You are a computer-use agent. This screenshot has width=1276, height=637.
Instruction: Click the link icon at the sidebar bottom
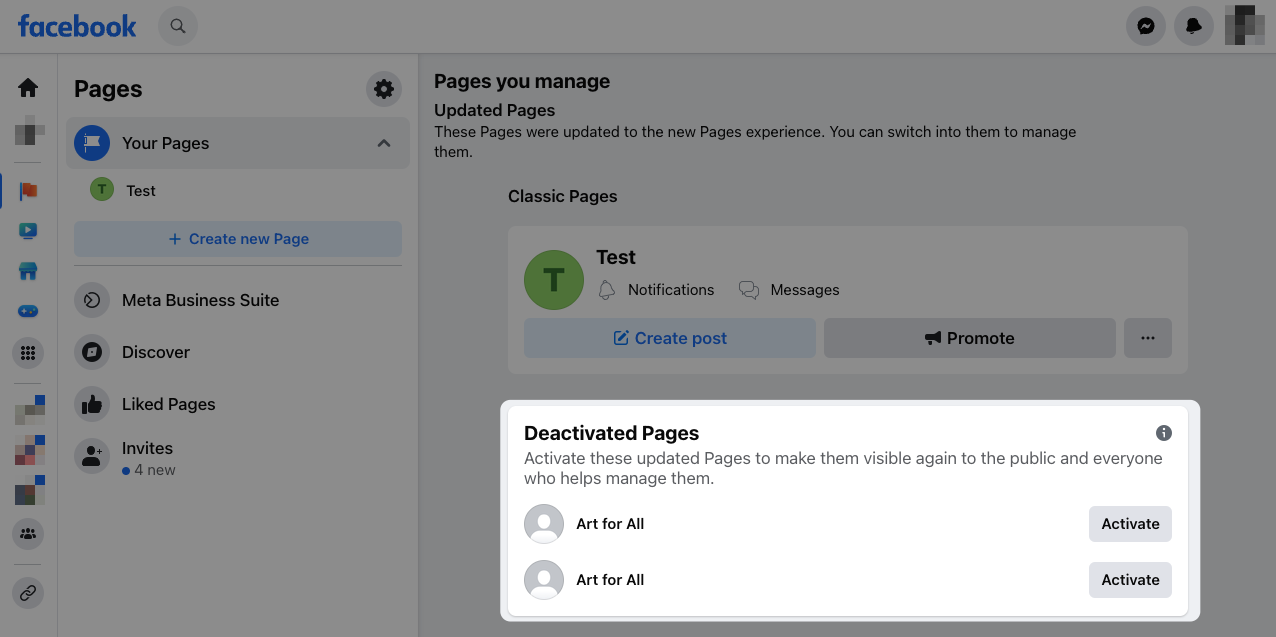pos(27,592)
